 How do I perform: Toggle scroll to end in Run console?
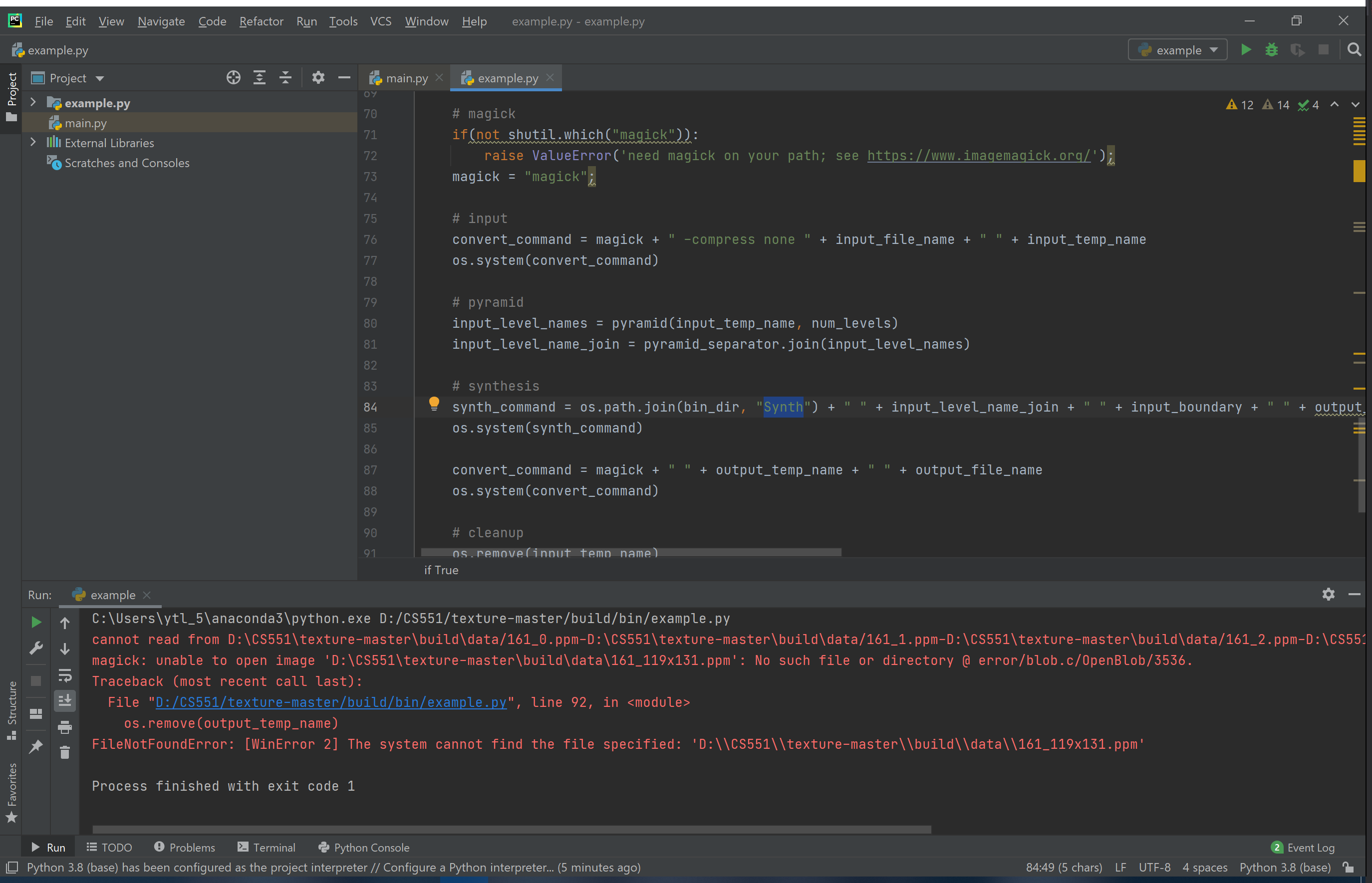pyautogui.click(x=65, y=701)
